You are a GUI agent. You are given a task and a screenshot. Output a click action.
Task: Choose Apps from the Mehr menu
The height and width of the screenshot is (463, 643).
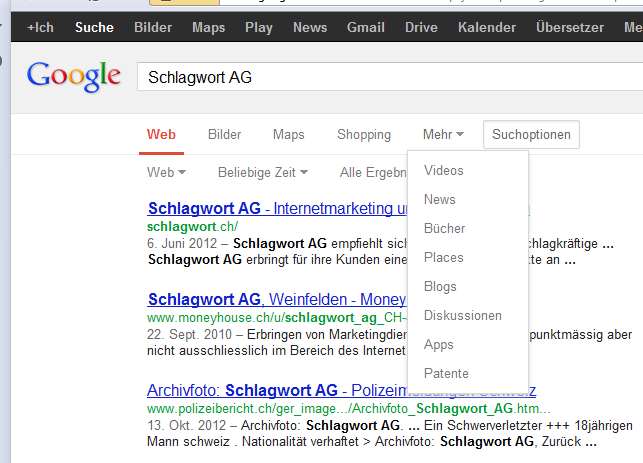pyautogui.click(x=439, y=345)
